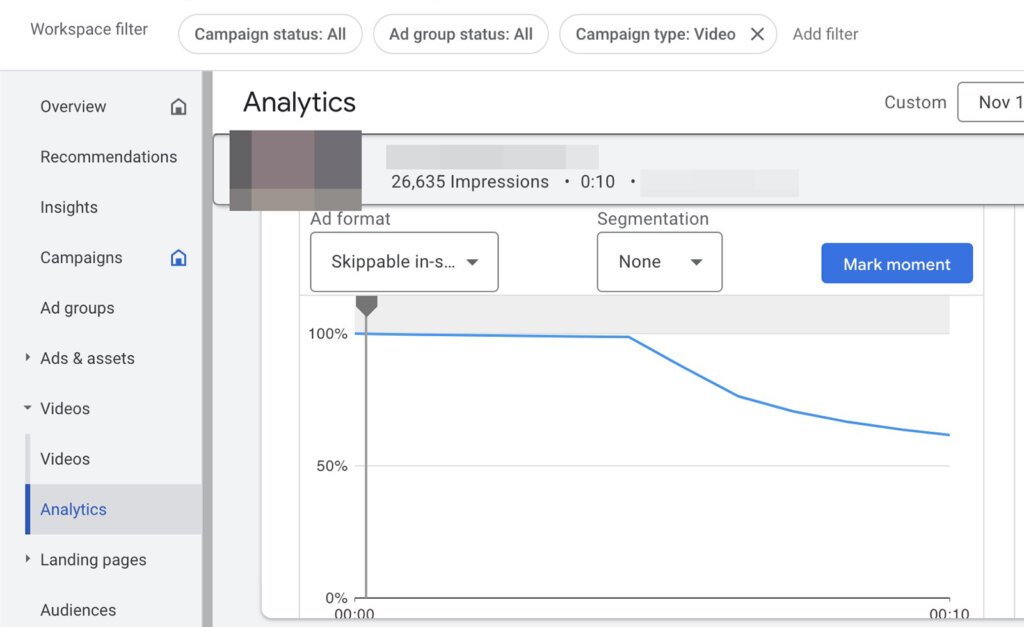Viewport: 1024px width, 627px height.
Task: Click the Add filter option
Action: (x=825, y=33)
